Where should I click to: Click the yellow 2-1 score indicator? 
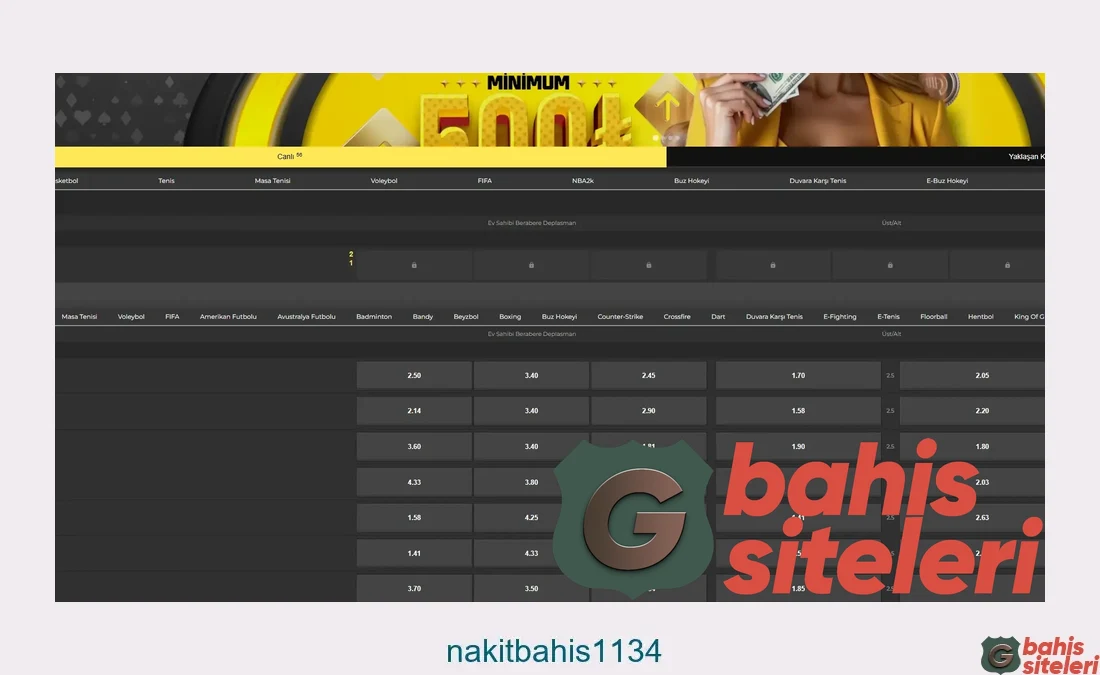pyautogui.click(x=351, y=258)
